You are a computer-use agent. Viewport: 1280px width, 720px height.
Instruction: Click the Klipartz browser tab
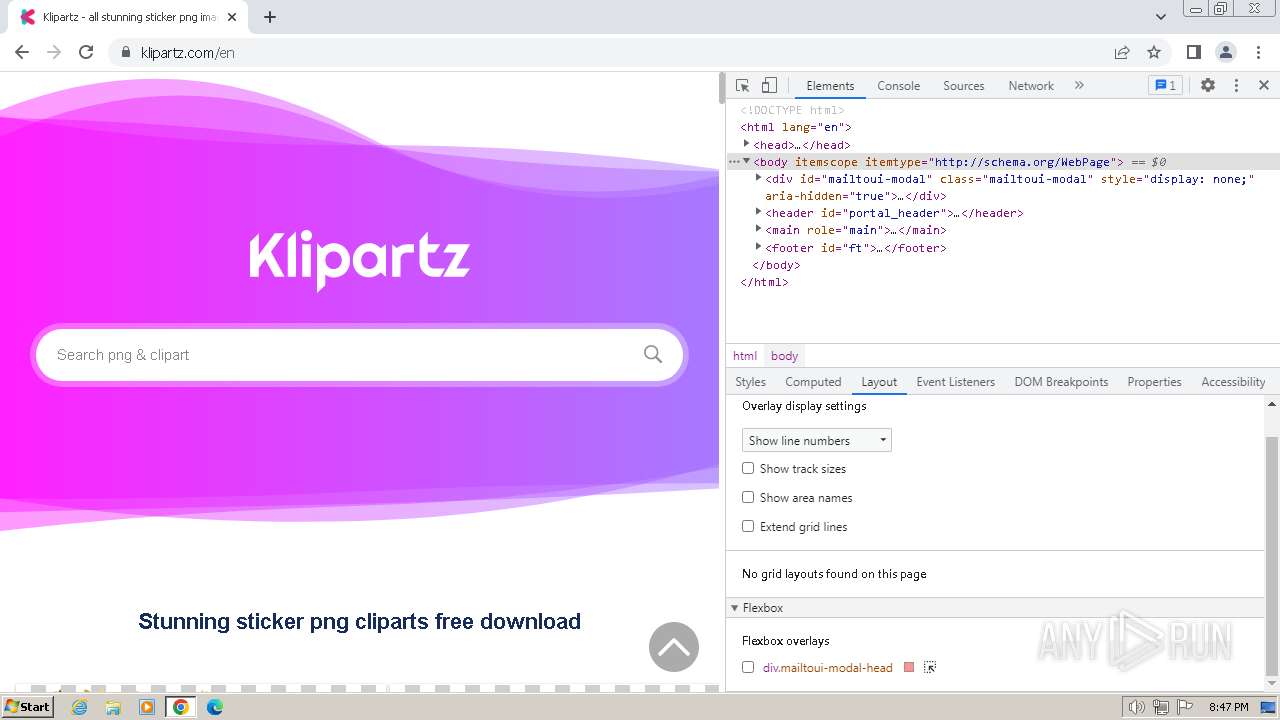pos(128,17)
